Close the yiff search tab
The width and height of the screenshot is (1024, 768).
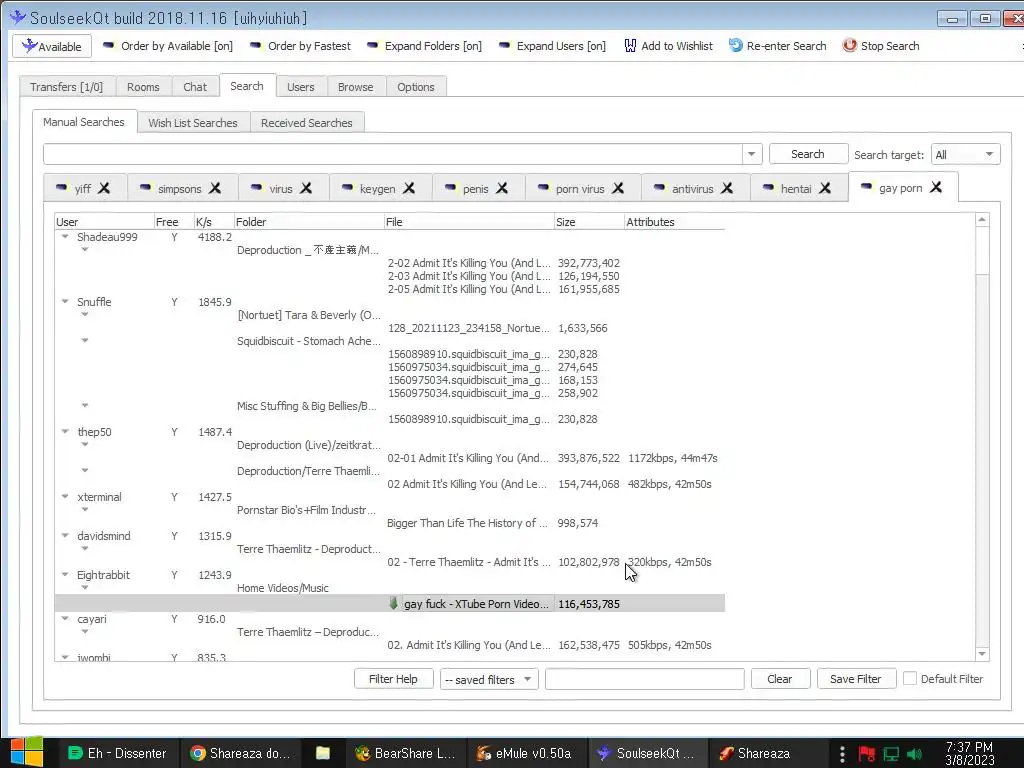tap(104, 188)
